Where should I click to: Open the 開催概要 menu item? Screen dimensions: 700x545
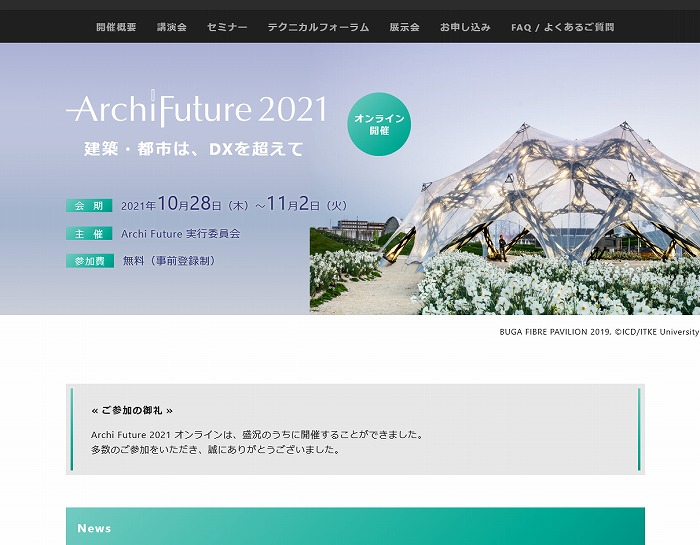tap(116, 27)
